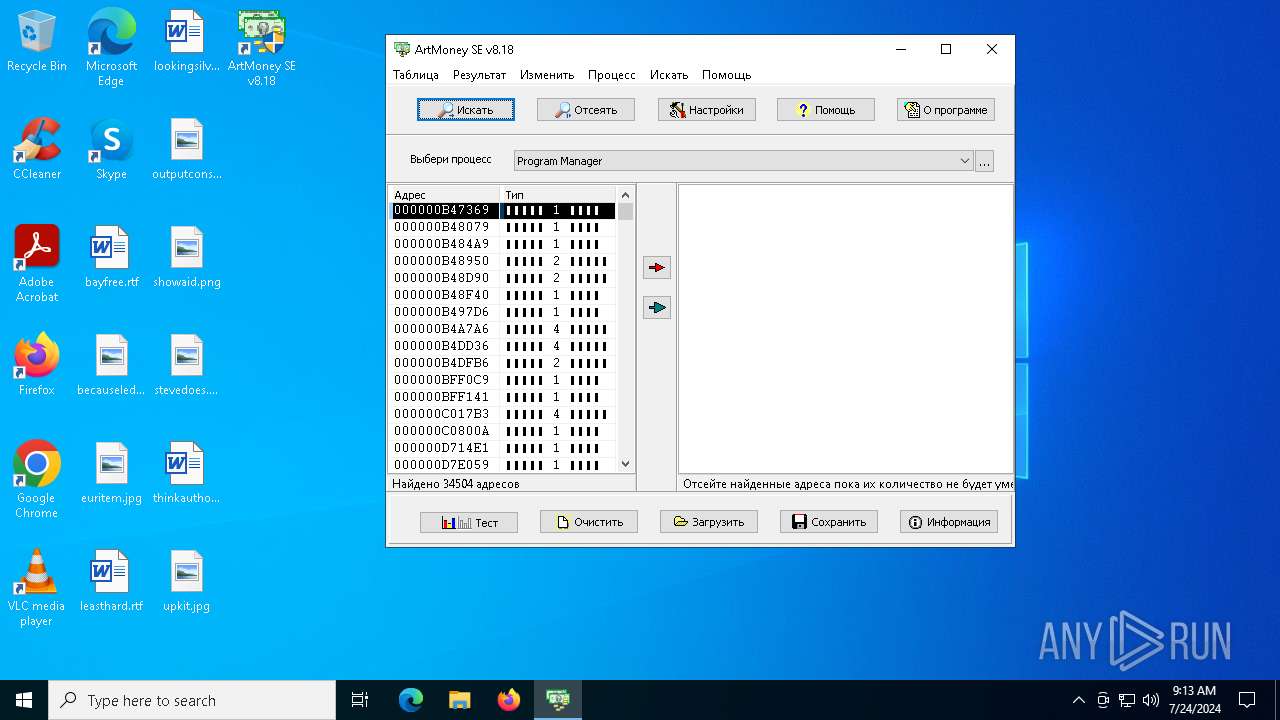Image resolution: width=1280 pixels, height=720 pixels.
Task: Select address row 000000BFF0C9
Action: pyautogui.click(x=502, y=381)
